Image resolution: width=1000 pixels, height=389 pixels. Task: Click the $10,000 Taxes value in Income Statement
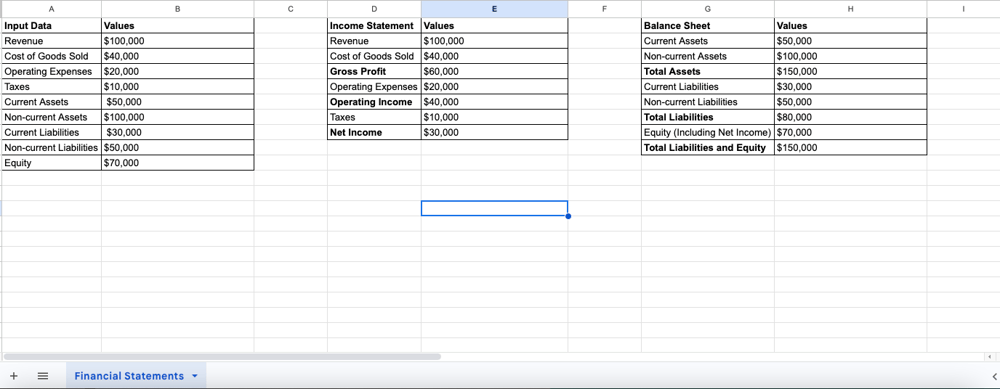[494, 117]
